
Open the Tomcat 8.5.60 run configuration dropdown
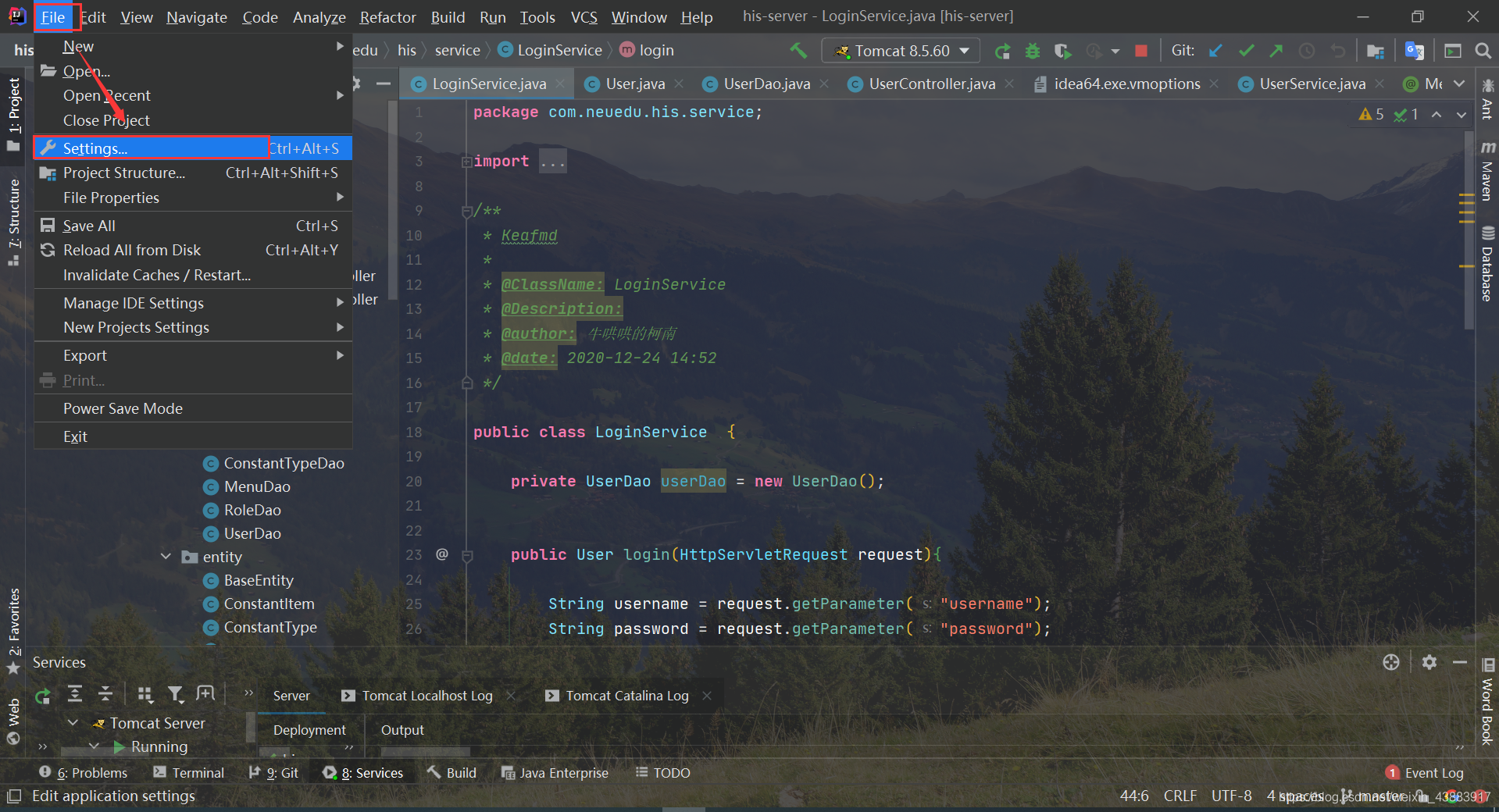[x=901, y=51]
